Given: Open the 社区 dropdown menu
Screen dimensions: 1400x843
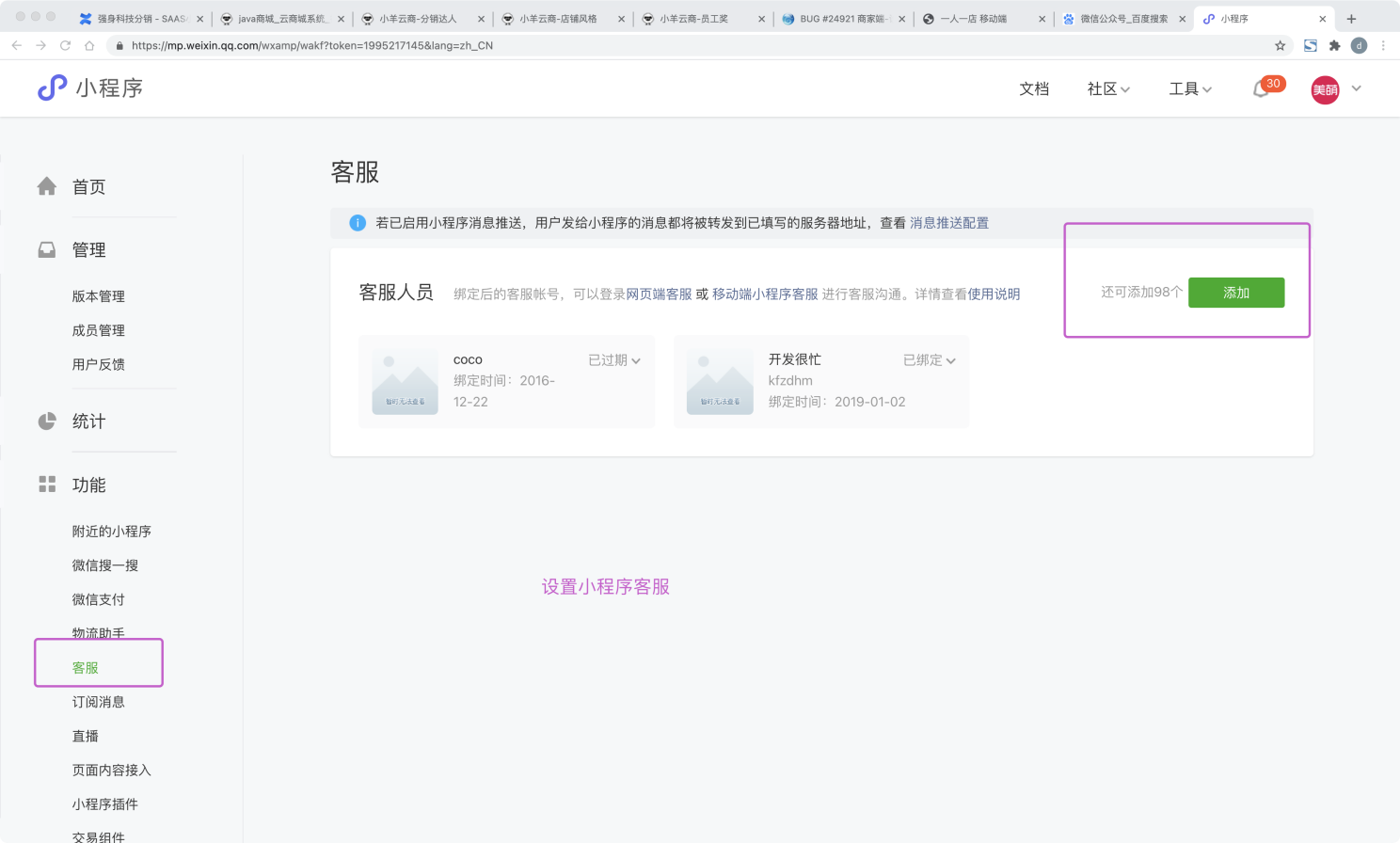Looking at the screenshot, I should [1108, 88].
